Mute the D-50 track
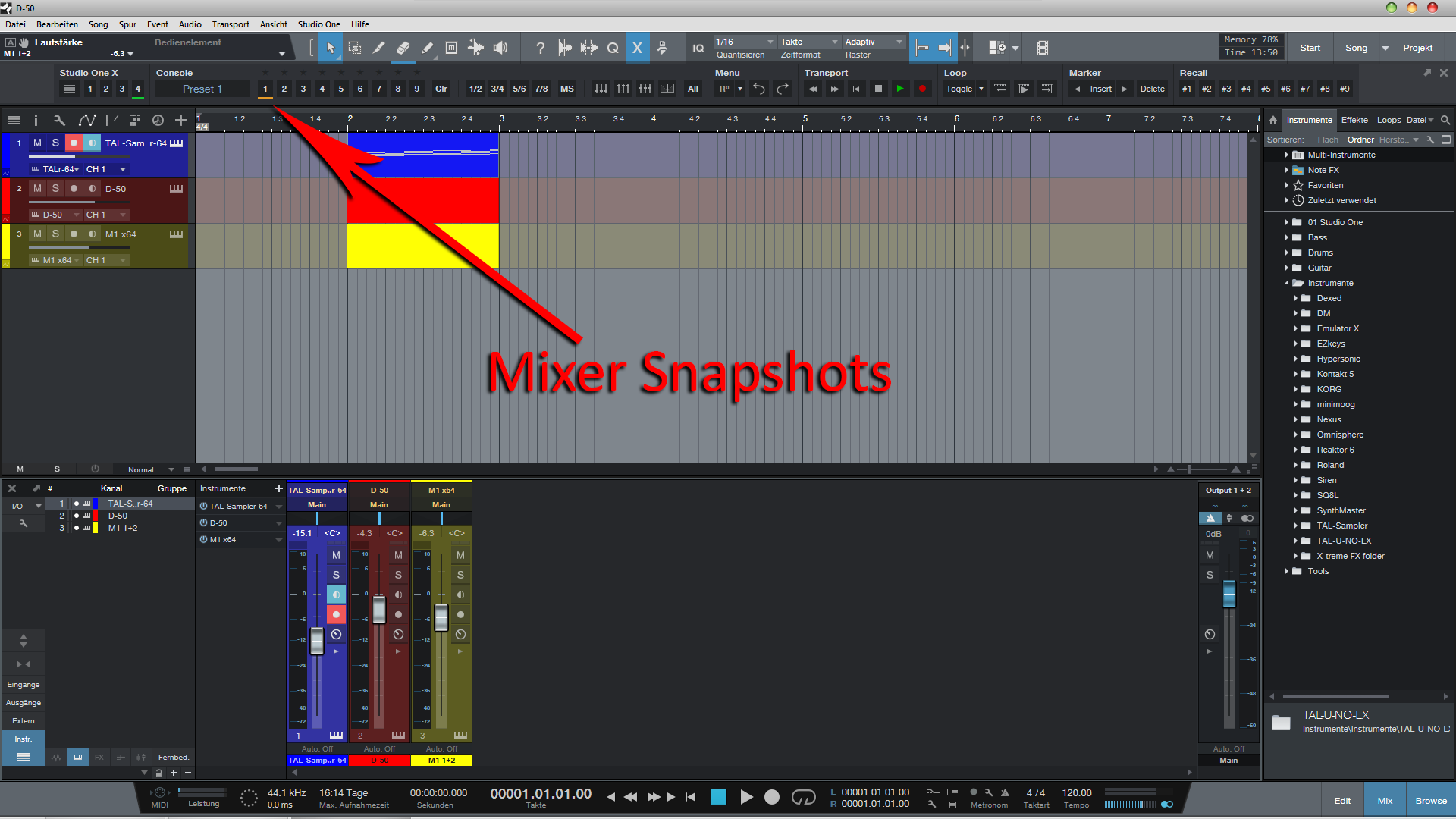The height and width of the screenshot is (819, 1456). click(x=37, y=188)
